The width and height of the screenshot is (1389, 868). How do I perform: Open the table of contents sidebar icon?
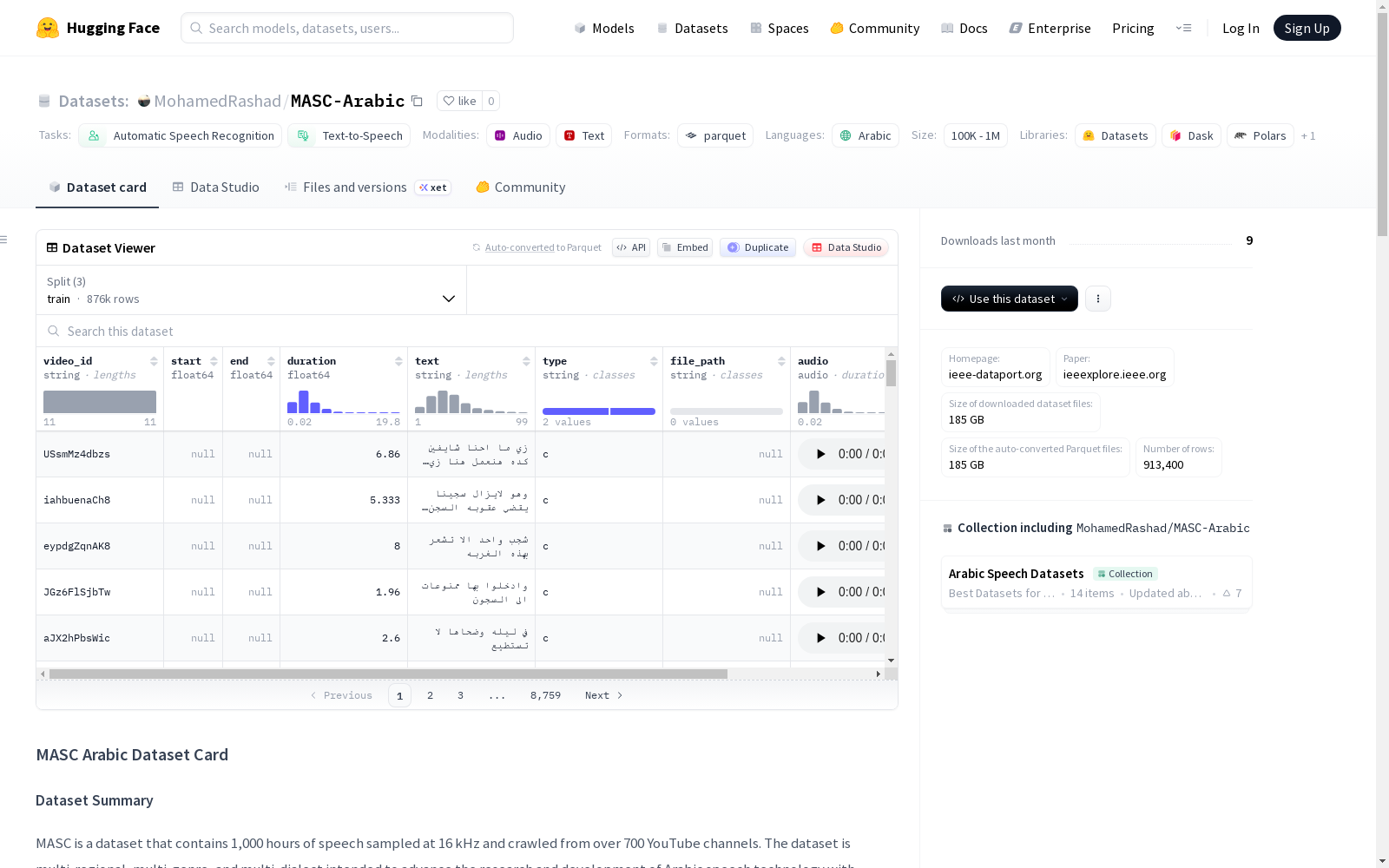(x=4, y=240)
